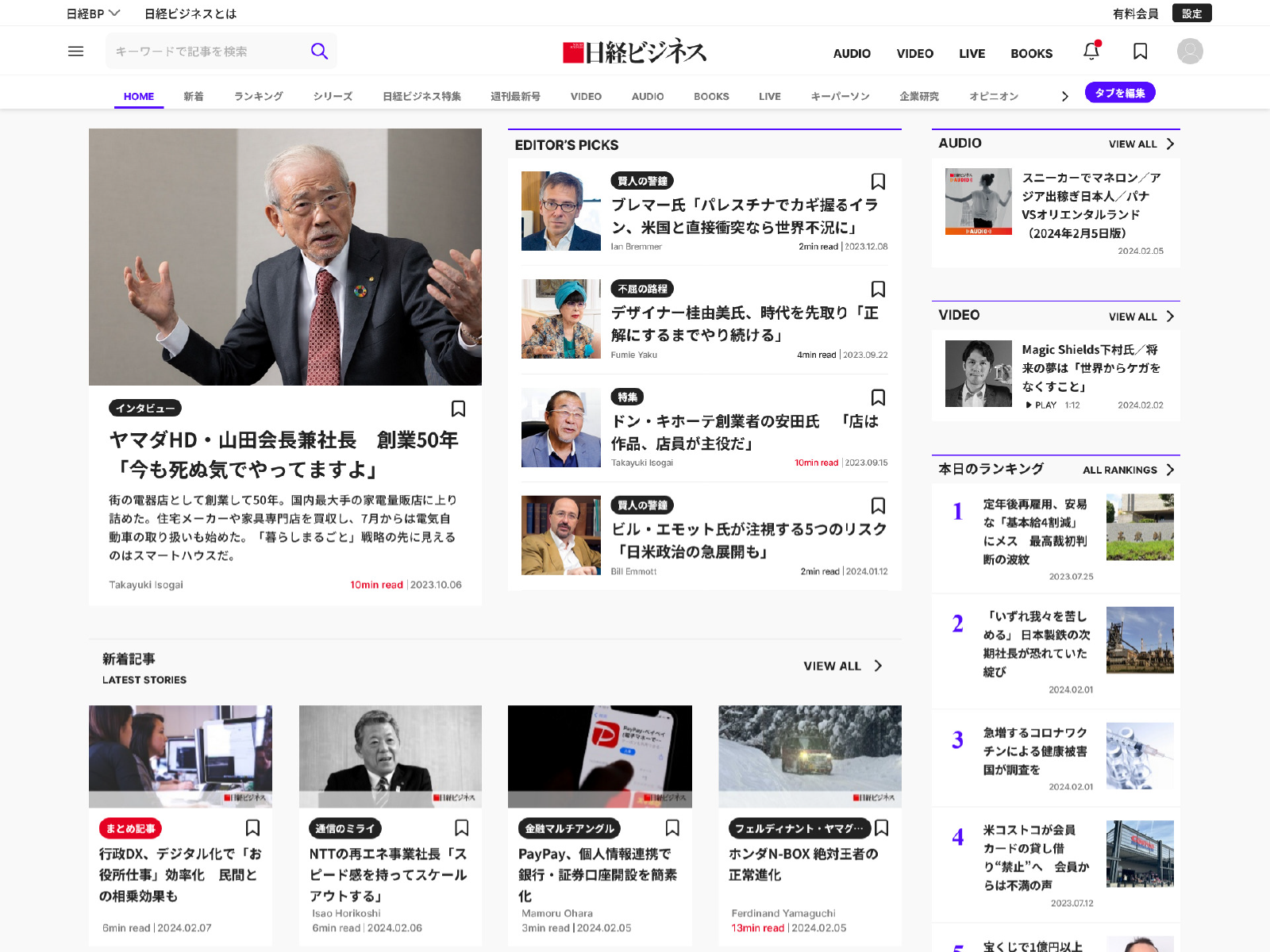Open BOOKS in the header navigation
Screen dimensions: 1270x952
pyautogui.click(x=1031, y=53)
